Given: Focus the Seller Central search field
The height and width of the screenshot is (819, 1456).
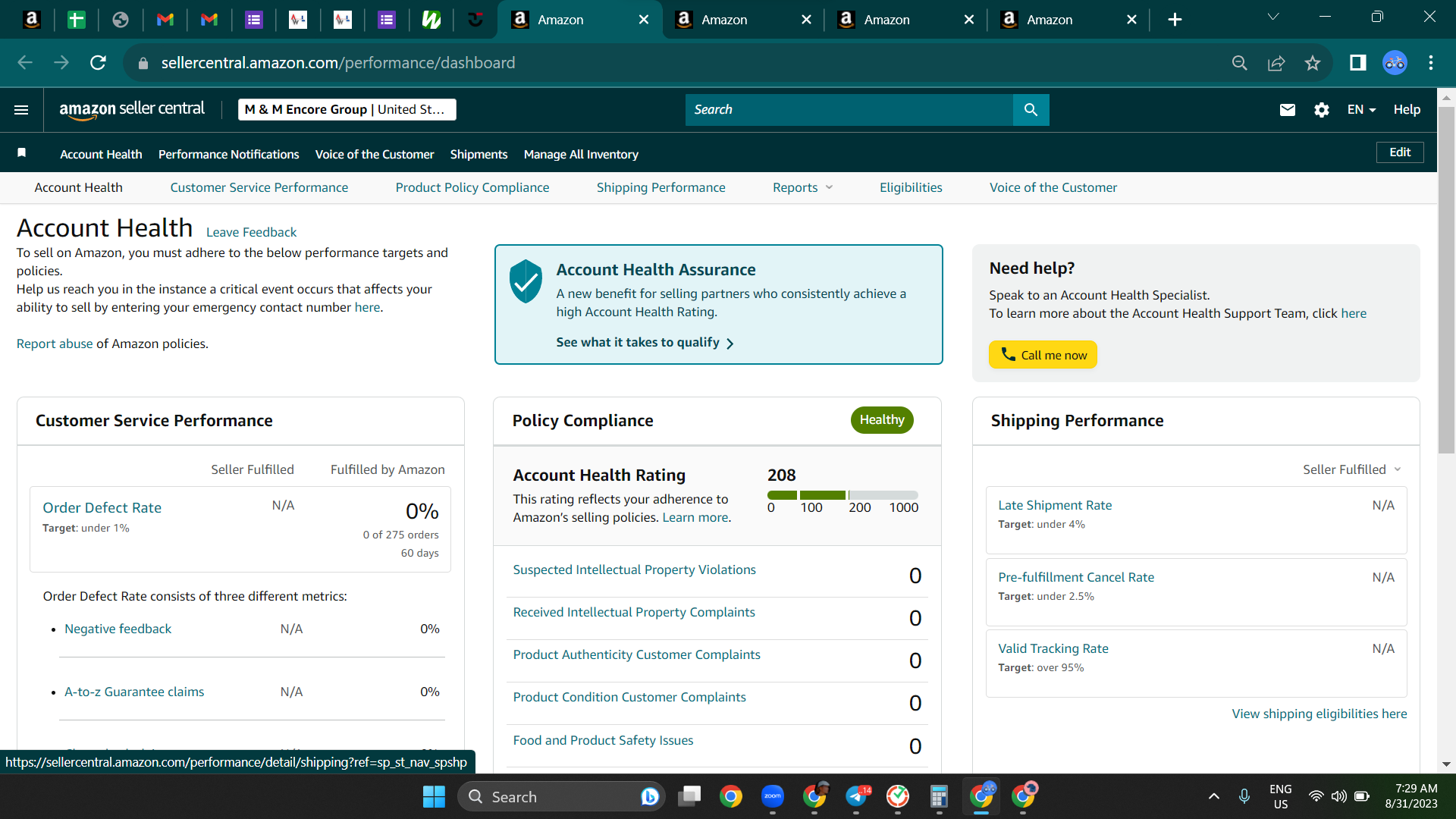Looking at the screenshot, I should coord(849,110).
